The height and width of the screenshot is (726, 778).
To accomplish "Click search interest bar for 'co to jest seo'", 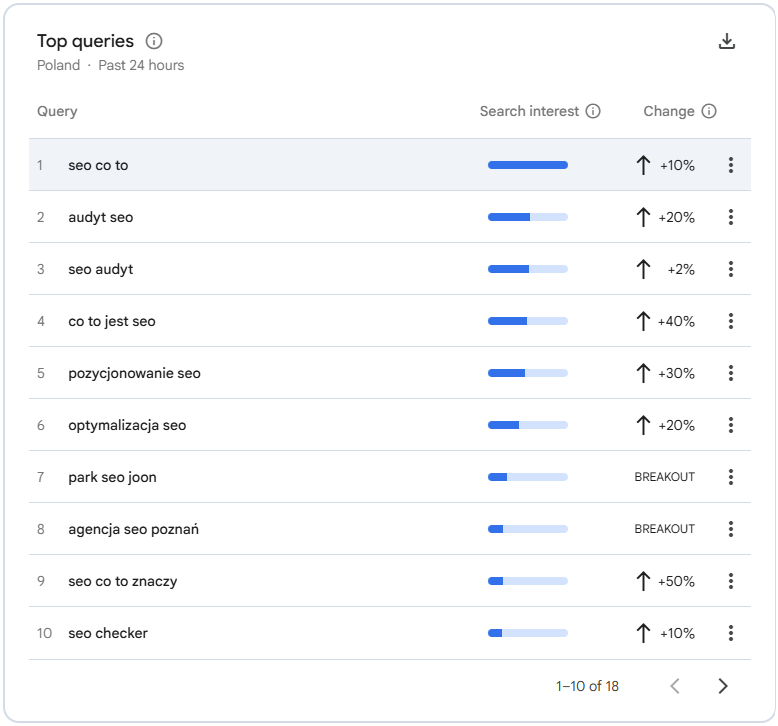I will [x=527, y=321].
